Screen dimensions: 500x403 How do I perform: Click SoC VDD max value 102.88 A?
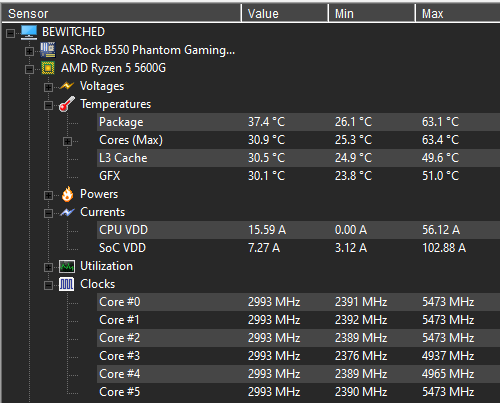444,248
